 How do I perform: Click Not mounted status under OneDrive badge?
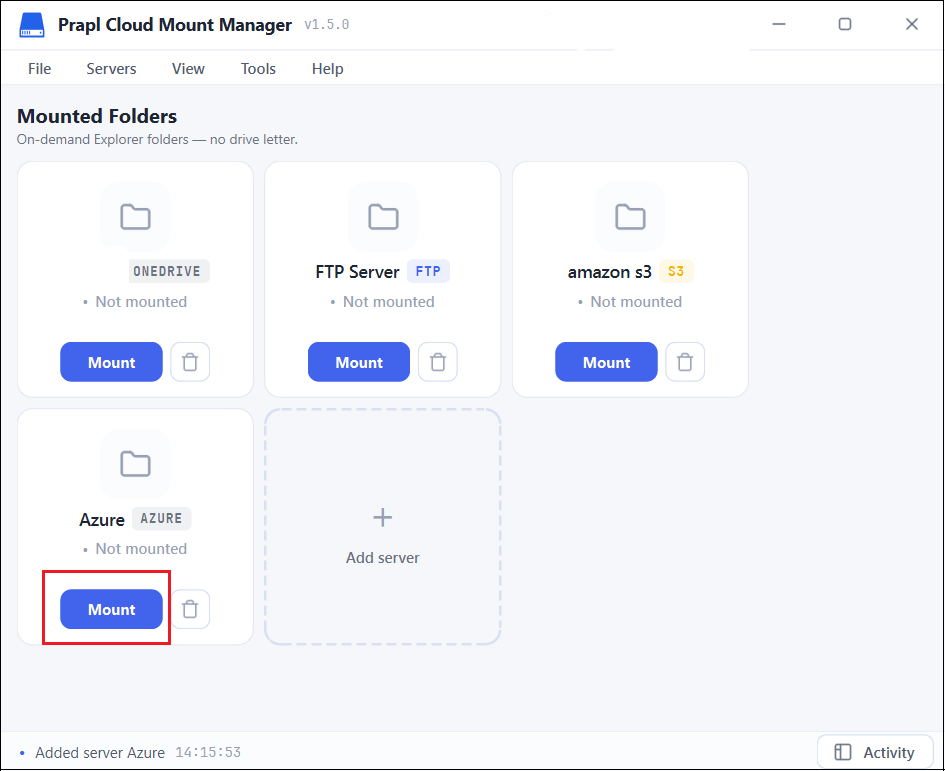141,301
